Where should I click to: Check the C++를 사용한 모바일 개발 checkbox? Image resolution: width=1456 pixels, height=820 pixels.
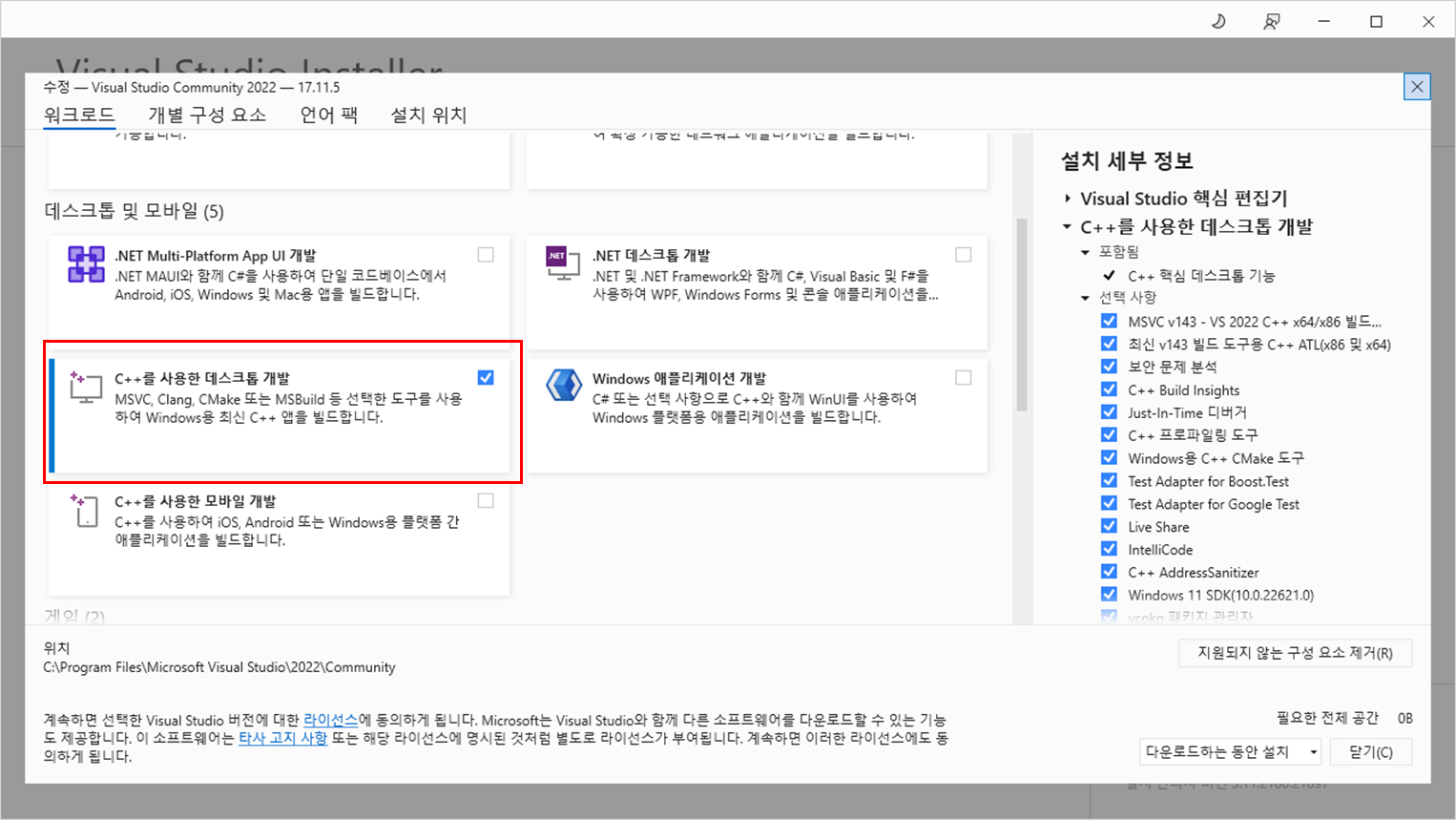click(486, 500)
